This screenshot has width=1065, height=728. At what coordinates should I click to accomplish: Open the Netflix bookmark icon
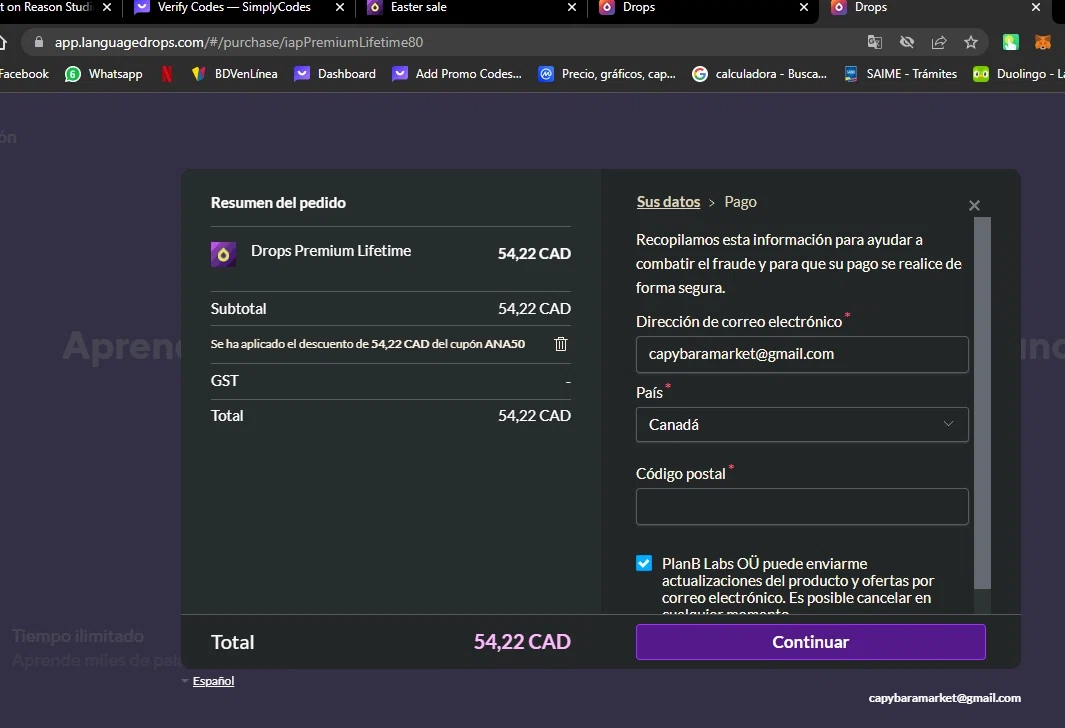(x=167, y=74)
